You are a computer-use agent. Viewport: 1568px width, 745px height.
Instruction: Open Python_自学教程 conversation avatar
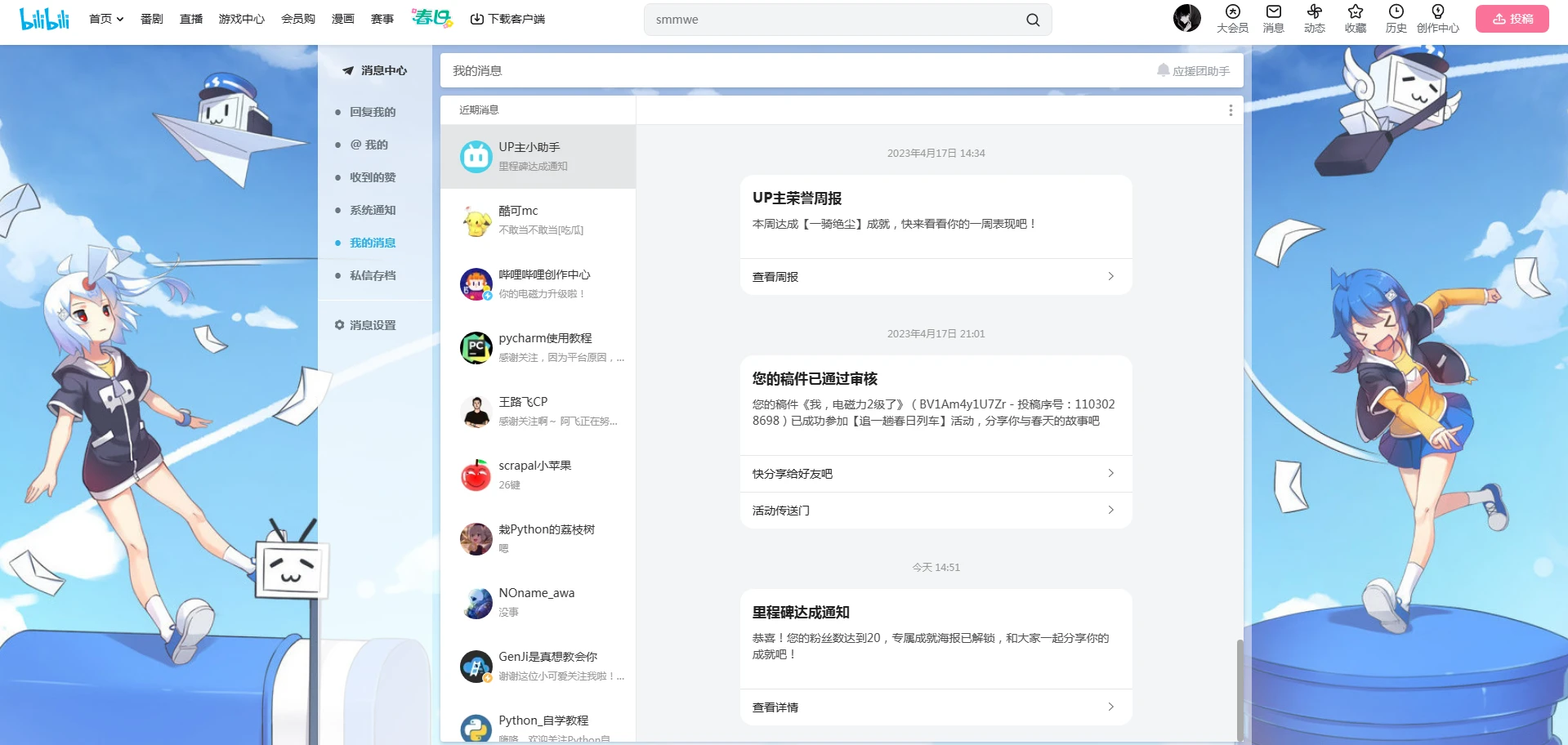[476, 729]
